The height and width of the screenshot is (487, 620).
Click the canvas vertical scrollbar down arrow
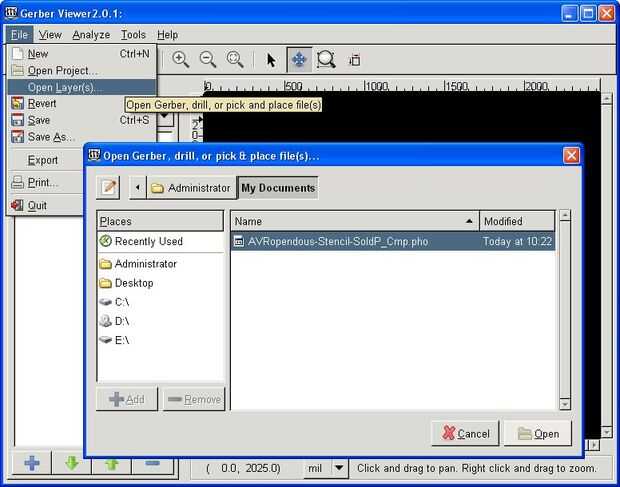pyautogui.click(x=607, y=432)
